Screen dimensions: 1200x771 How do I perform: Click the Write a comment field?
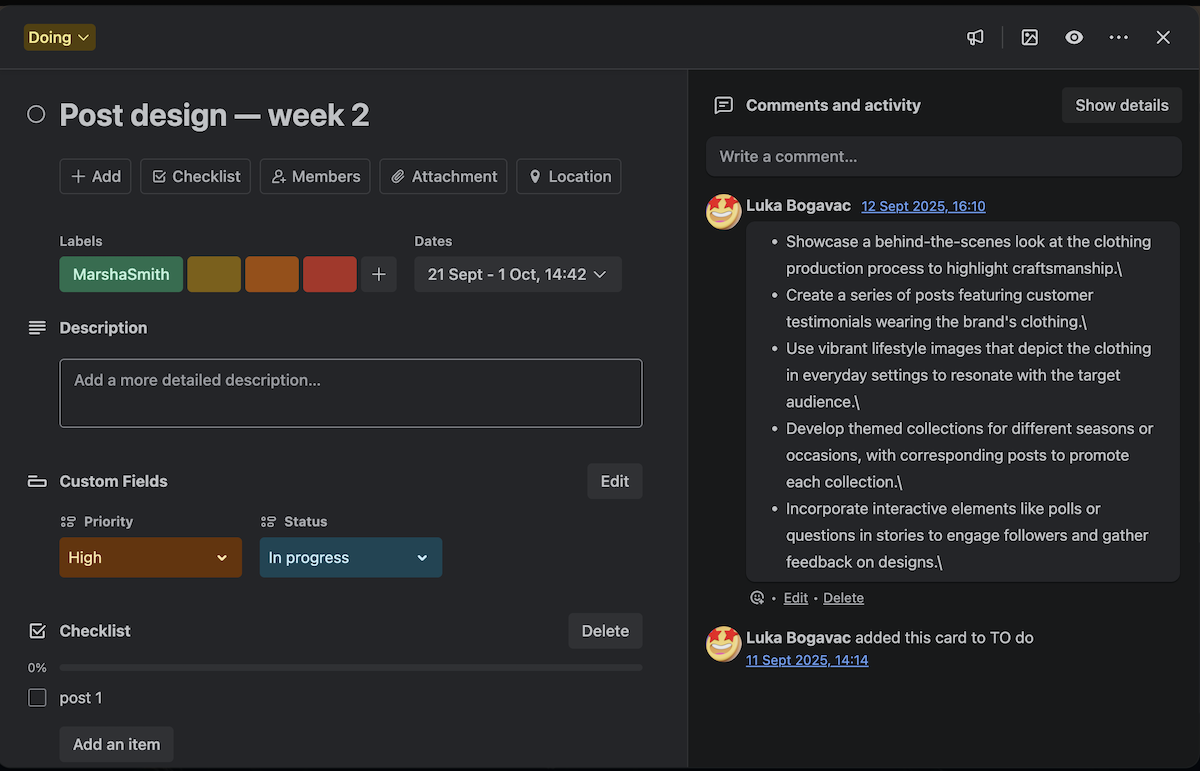tap(943, 156)
